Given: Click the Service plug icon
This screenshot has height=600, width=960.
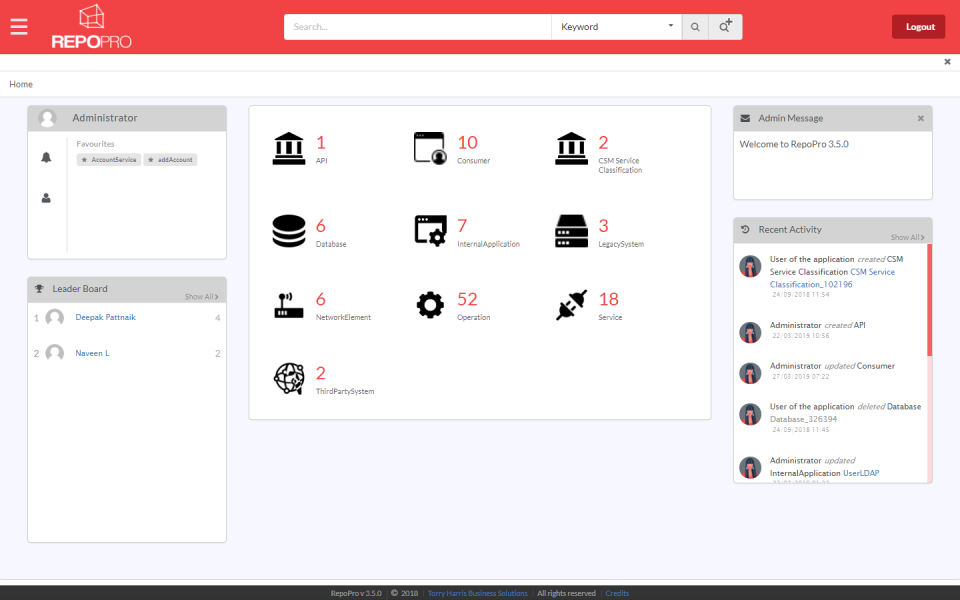Looking at the screenshot, I should tap(571, 305).
